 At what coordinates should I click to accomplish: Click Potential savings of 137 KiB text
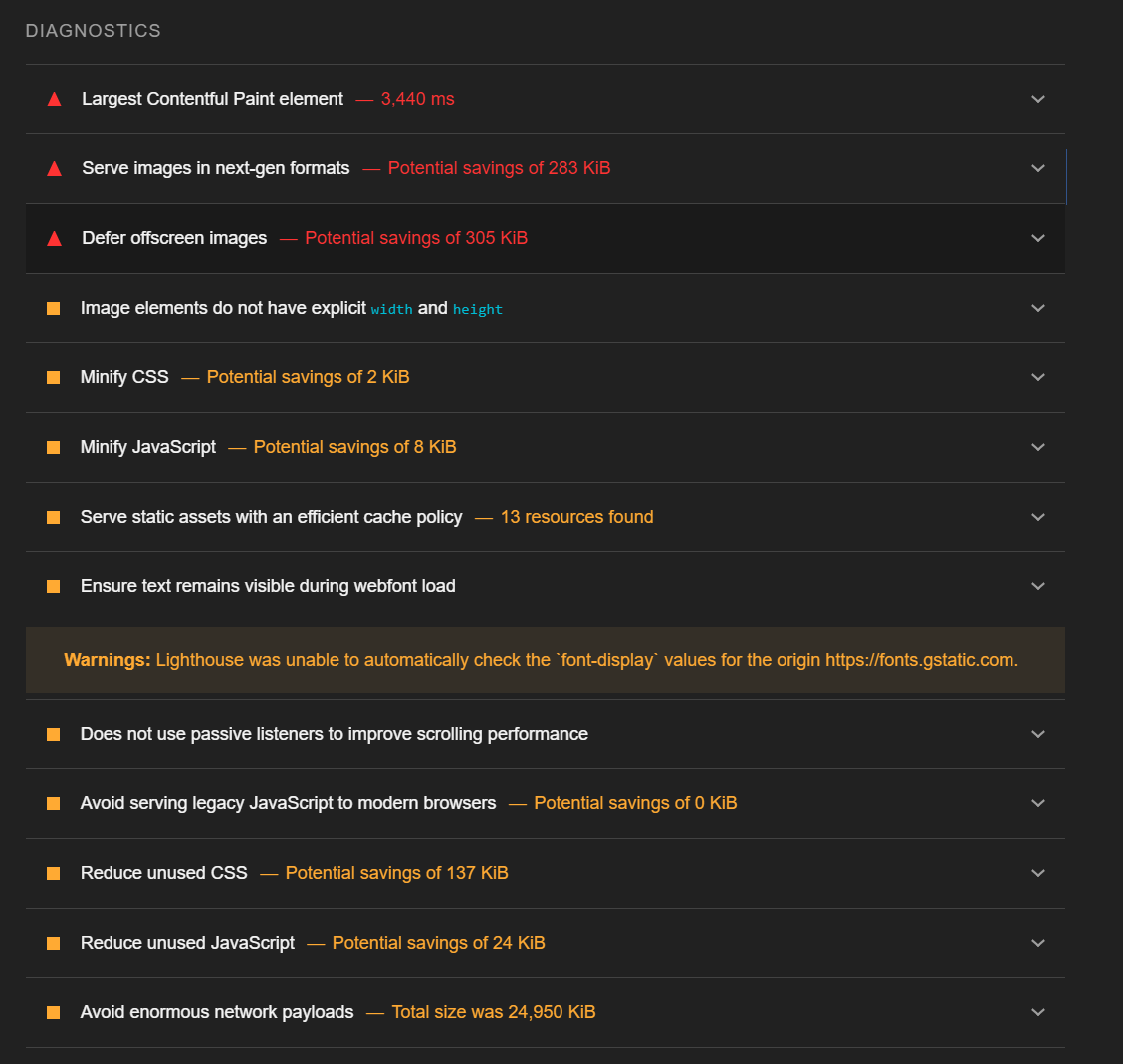[x=396, y=873]
